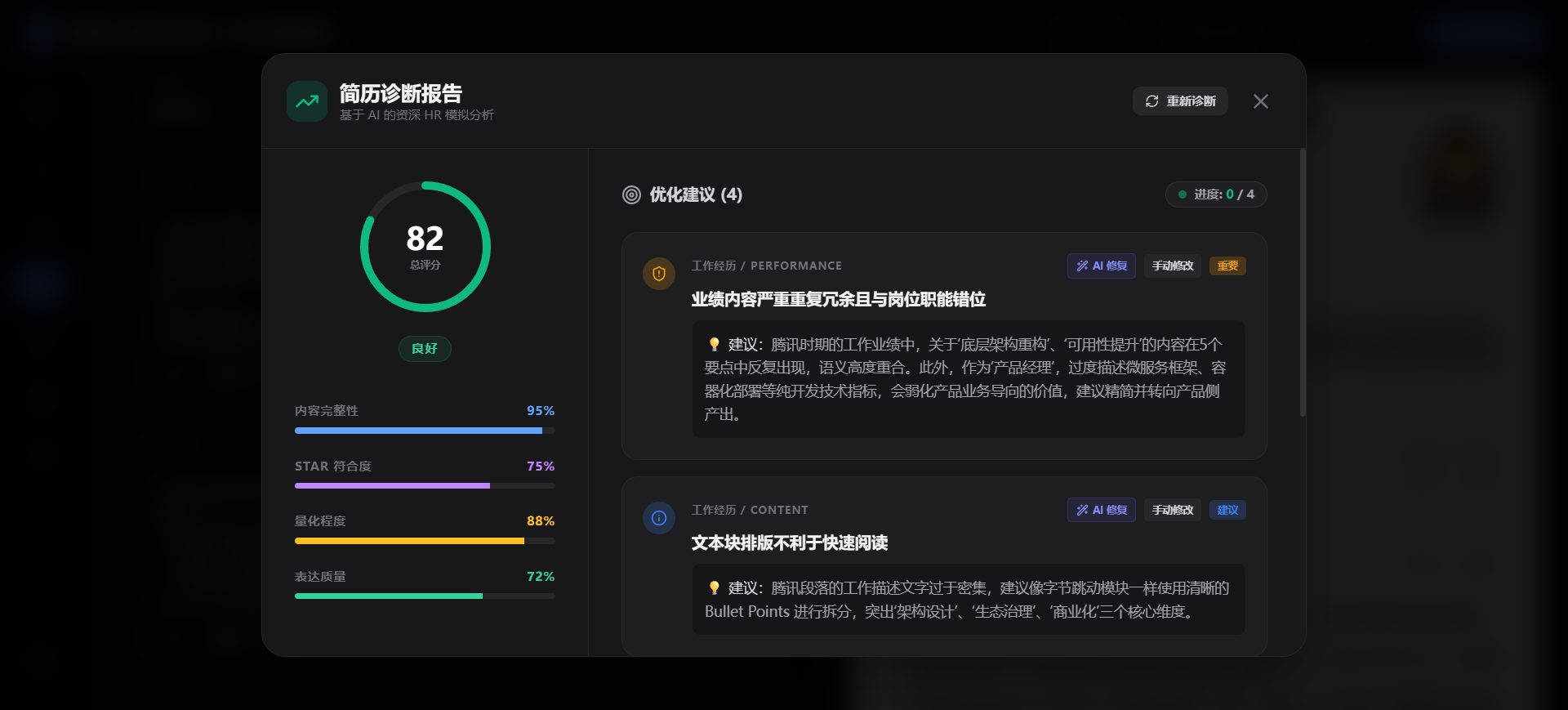
Task: Click the 75% value for STAR 符合度
Action: (x=541, y=467)
